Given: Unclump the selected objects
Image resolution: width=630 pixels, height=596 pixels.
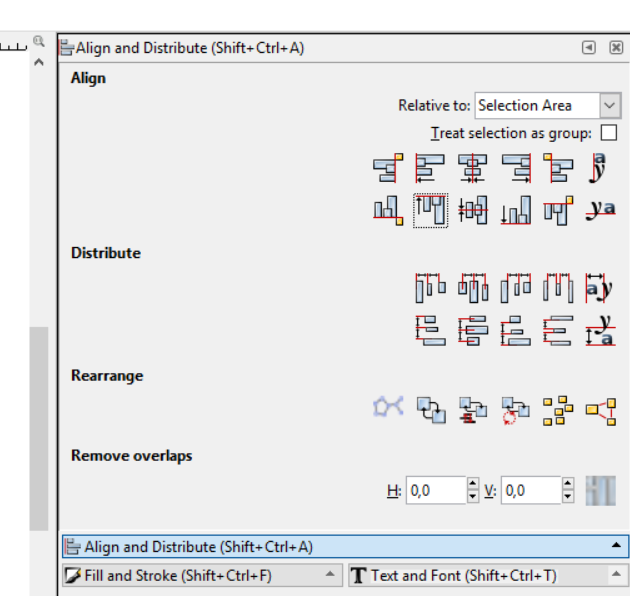Looking at the screenshot, I should point(601,410).
